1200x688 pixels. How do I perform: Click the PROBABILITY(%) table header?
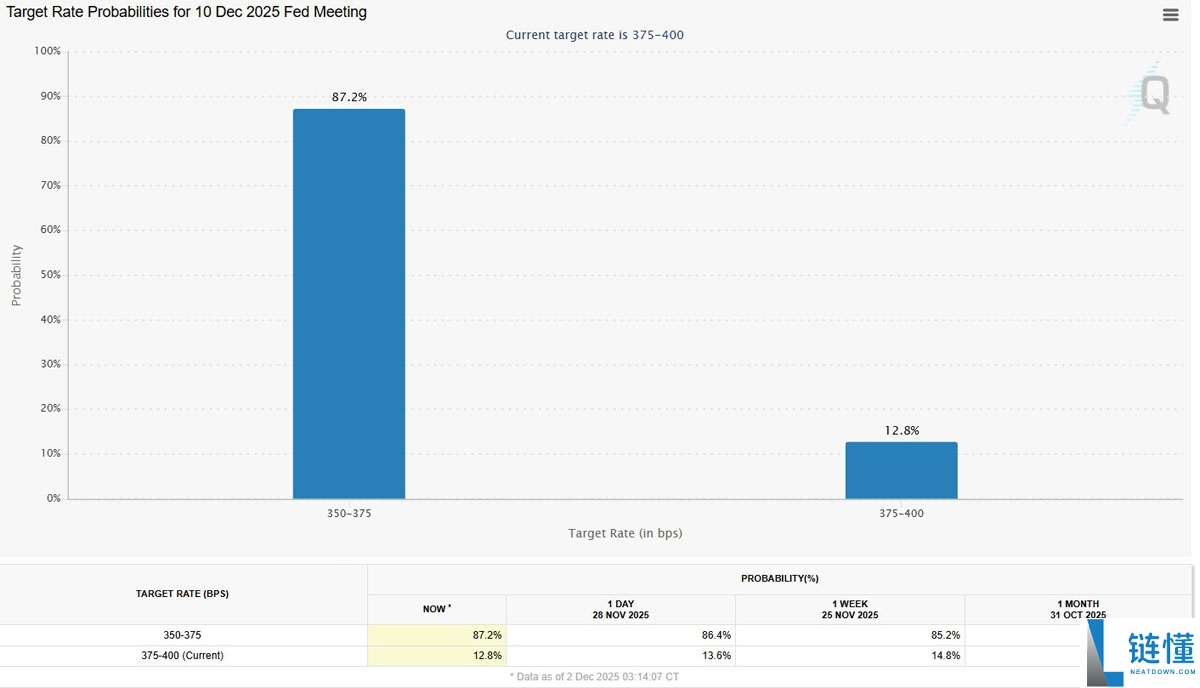pyautogui.click(x=780, y=579)
